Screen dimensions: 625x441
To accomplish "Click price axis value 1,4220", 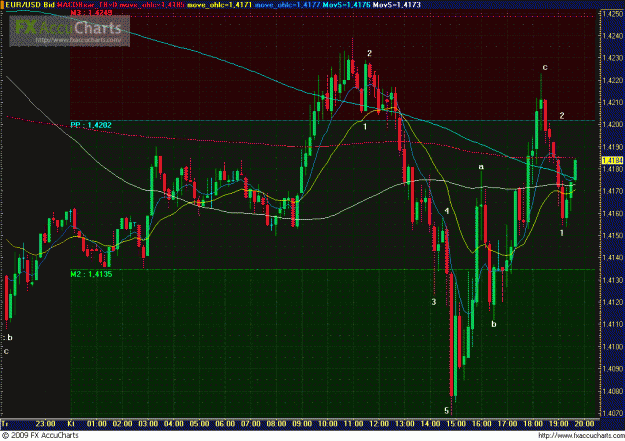I will click(613, 81).
